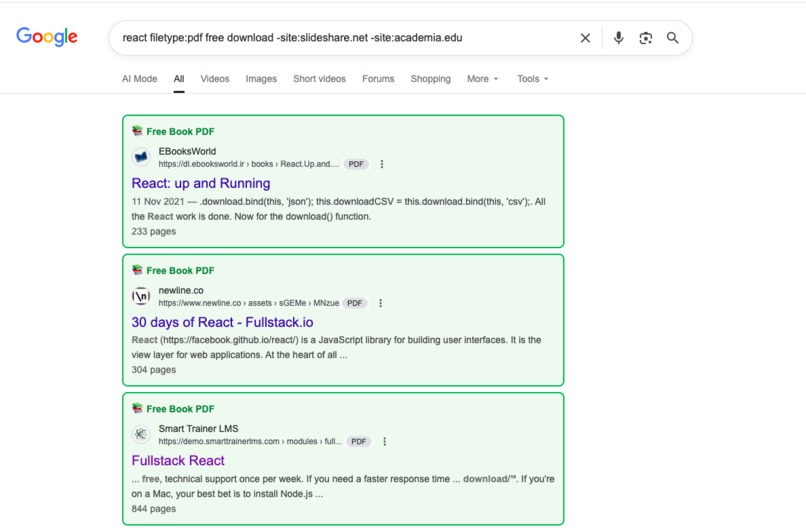The height and width of the screenshot is (531, 806).
Task: Click the magnifying glass search button
Action: click(x=672, y=38)
